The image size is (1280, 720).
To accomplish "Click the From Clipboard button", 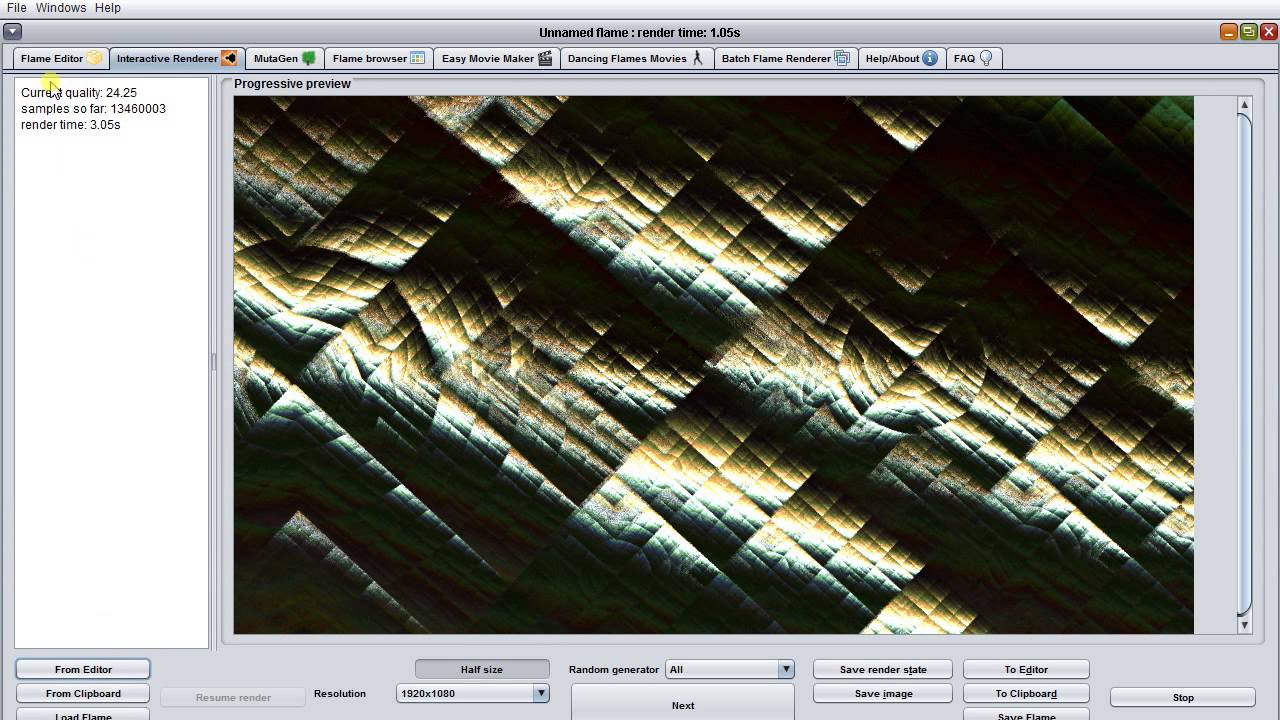I will tap(83, 693).
